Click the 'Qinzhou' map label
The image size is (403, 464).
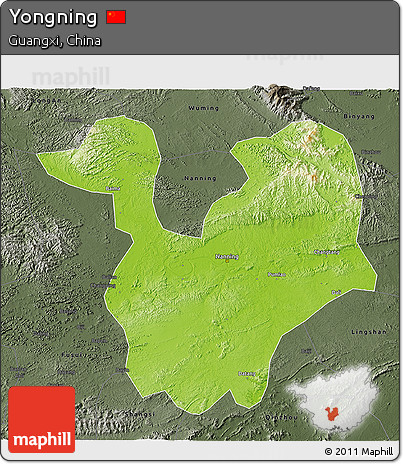click(281, 417)
